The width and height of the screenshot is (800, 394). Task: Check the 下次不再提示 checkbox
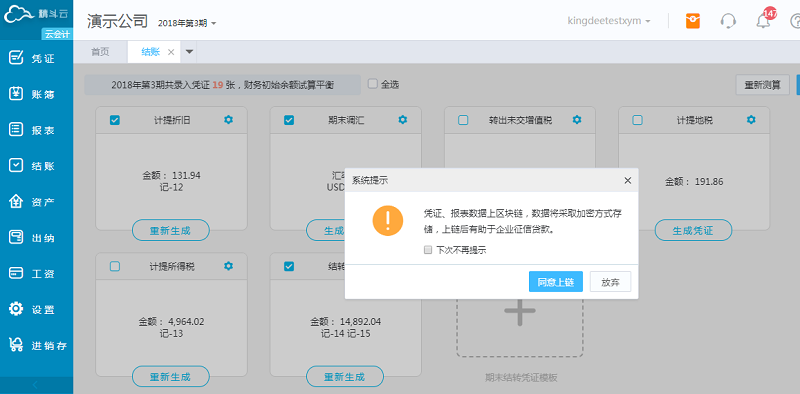428,250
